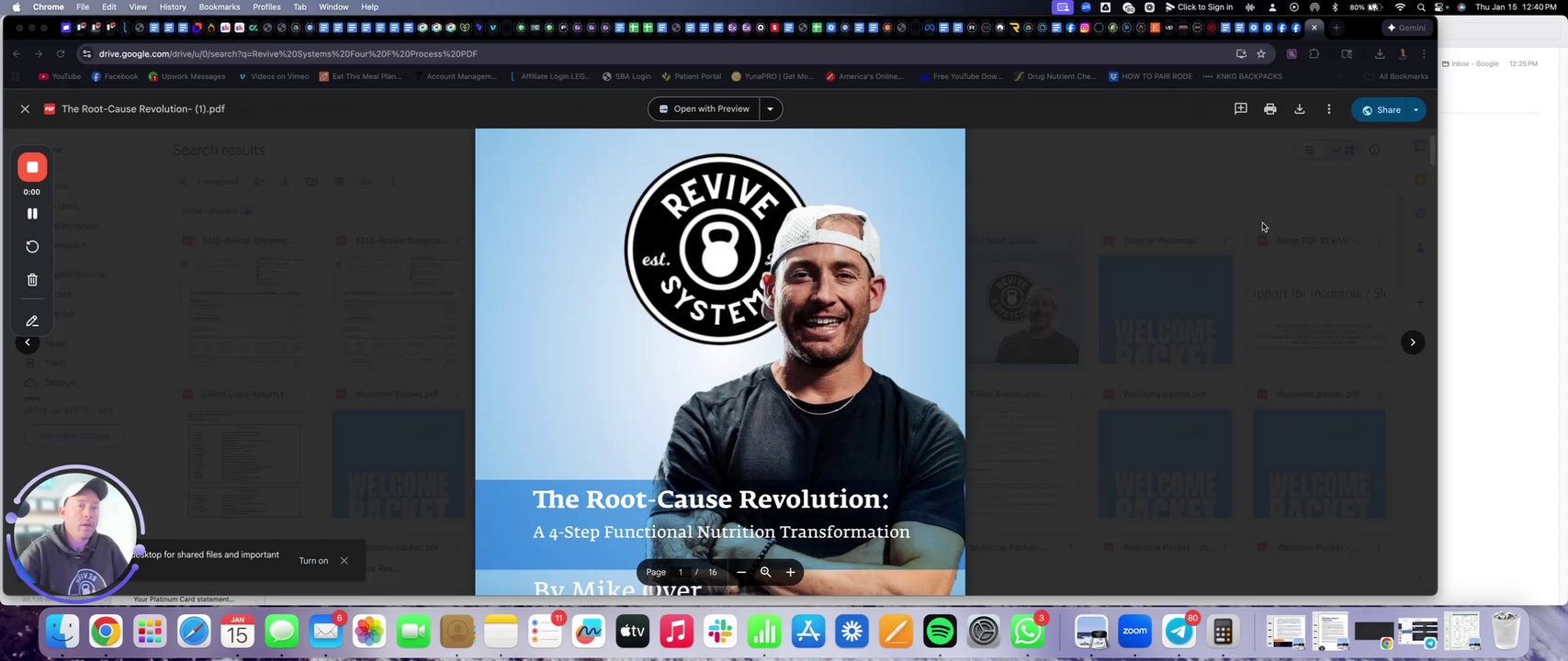Open the Gemini button in Chrome
Image resolution: width=1568 pixels, height=661 pixels.
point(1405,28)
